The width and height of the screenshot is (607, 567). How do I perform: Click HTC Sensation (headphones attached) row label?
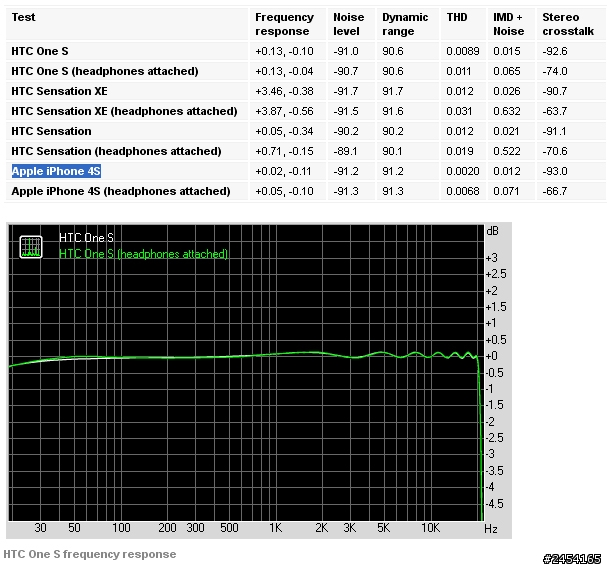point(117,151)
